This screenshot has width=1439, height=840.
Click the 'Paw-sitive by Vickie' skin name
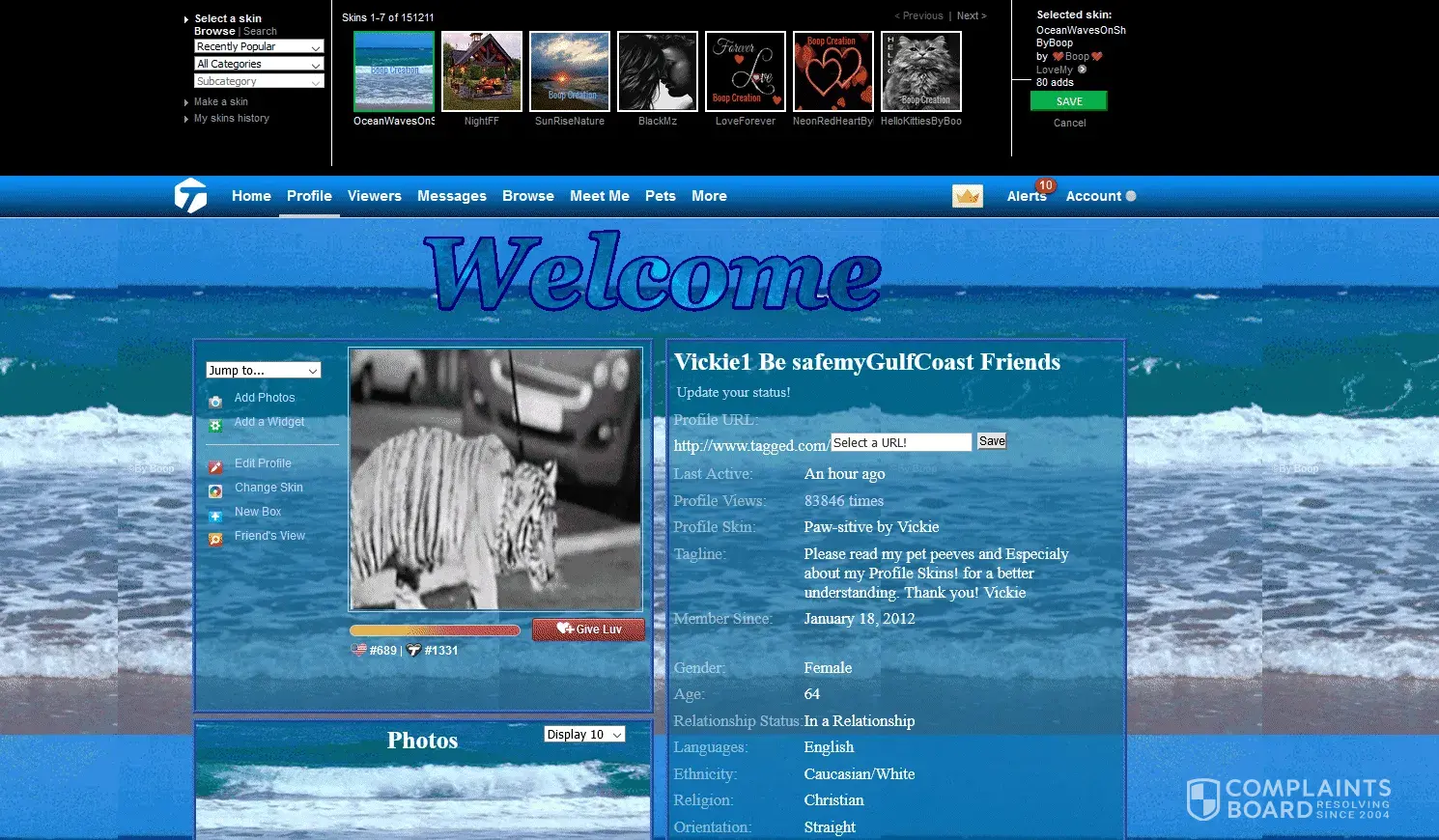pos(871,527)
